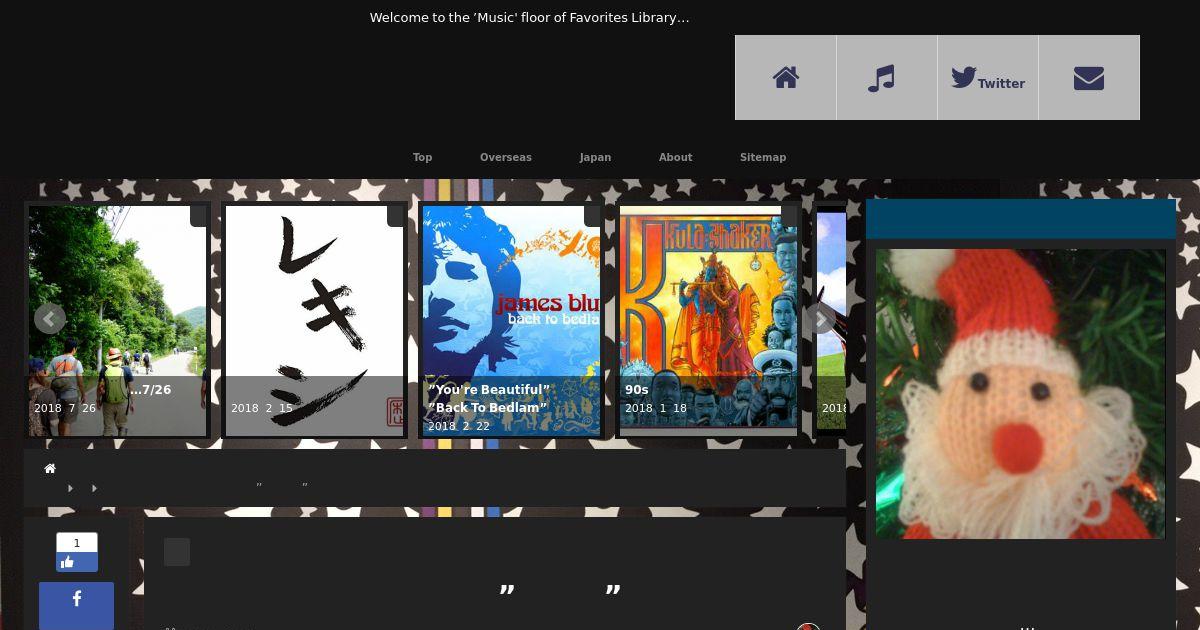1200x630 pixels.
Task: Open the envelope contact icon button
Action: [1089, 78]
